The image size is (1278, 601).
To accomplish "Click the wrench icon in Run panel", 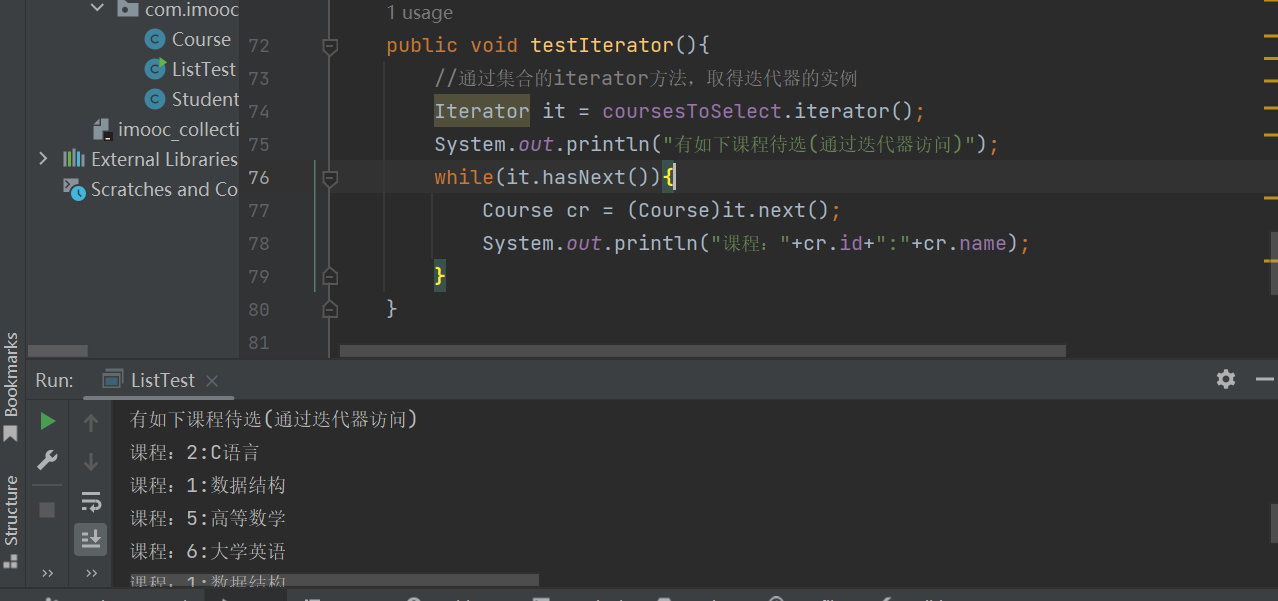I will coord(47,461).
